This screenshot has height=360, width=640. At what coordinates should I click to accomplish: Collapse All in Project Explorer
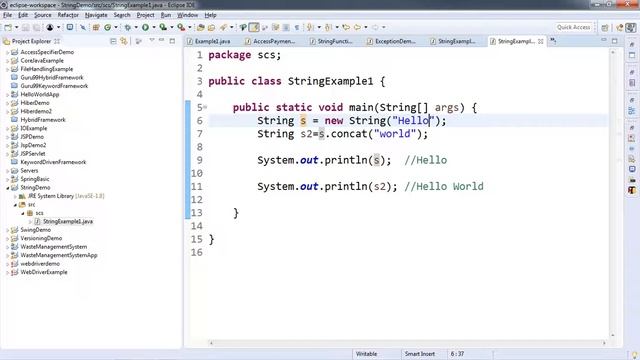click(113, 41)
